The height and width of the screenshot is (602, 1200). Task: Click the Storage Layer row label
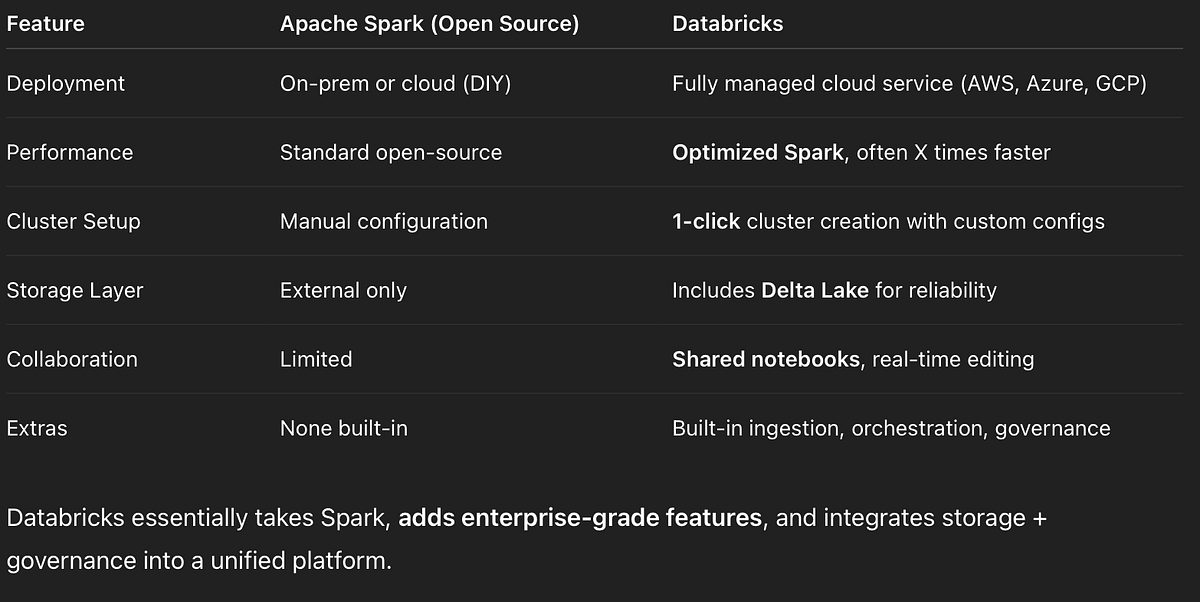(x=75, y=290)
